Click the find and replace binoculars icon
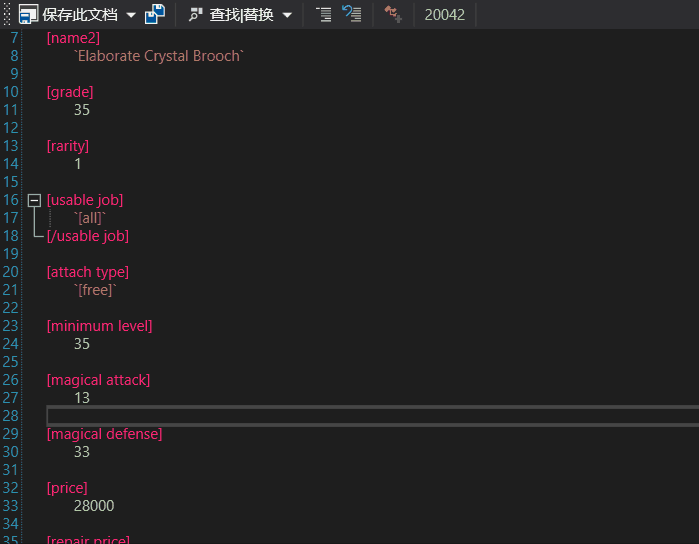This screenshot has height=544, width=699. pyautogui.click(x=195, y=15)
